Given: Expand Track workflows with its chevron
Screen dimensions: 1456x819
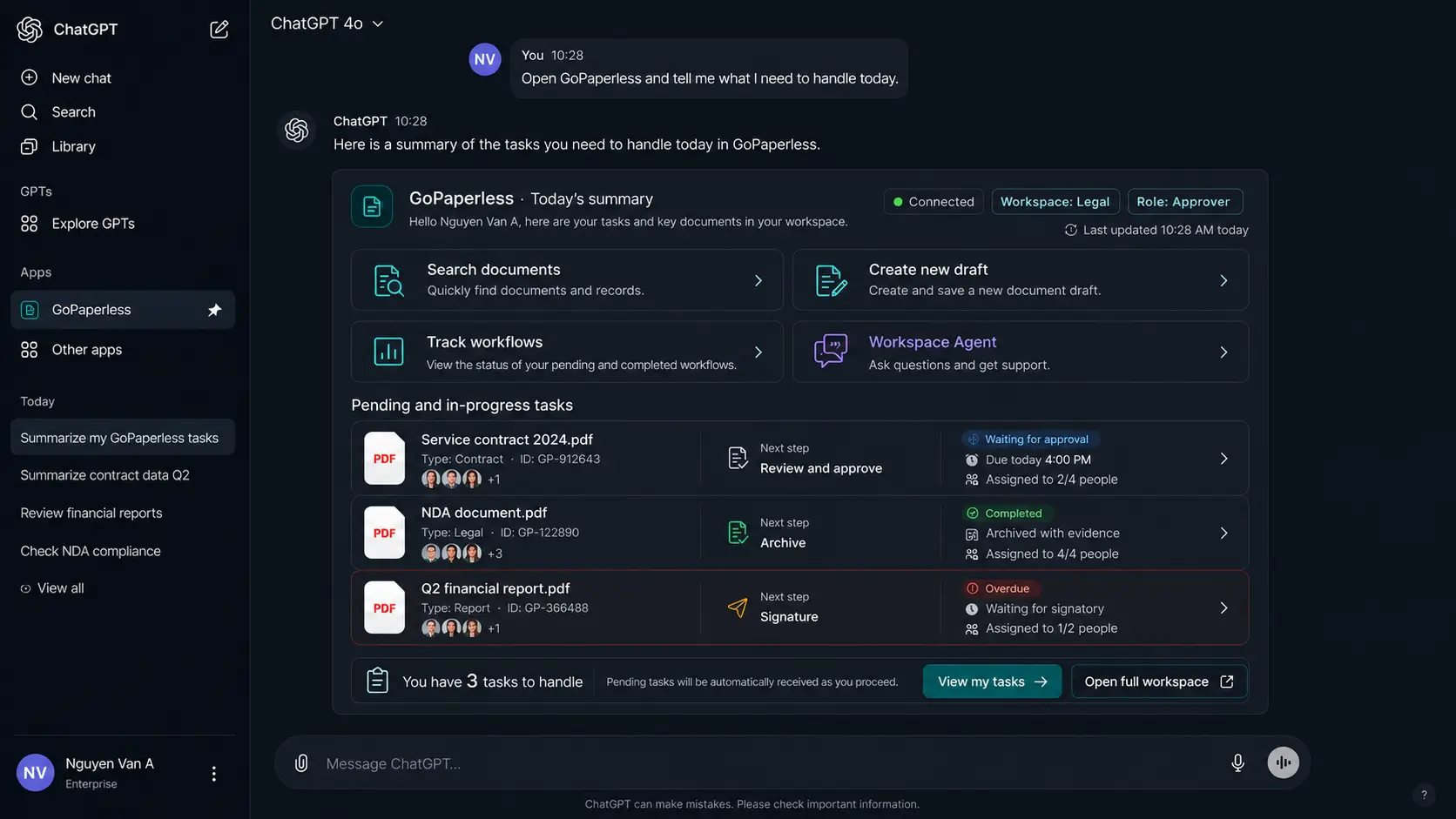Looking at the screenshot, I should coord(758,352).
